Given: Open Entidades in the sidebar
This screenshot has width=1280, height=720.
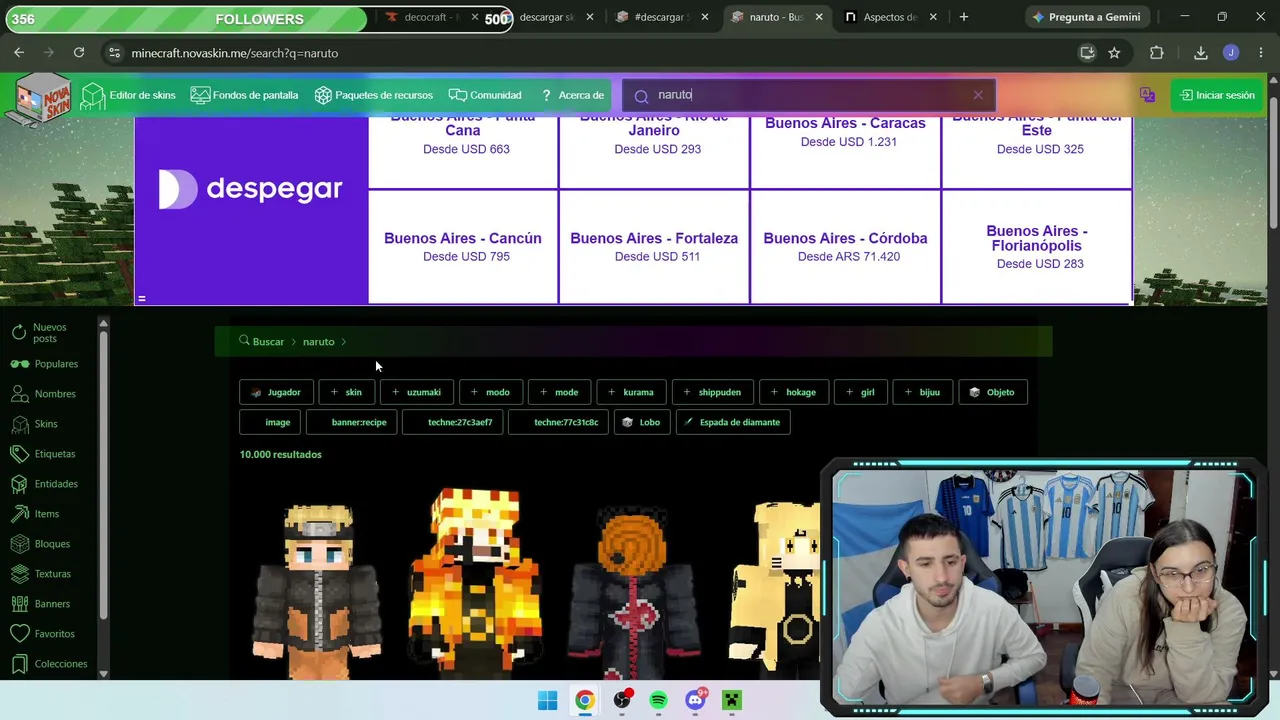Looking at the screenshot, I should [44, 484].
